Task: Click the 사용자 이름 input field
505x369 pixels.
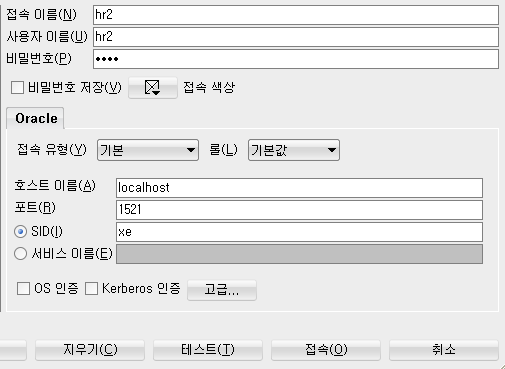Action: 296,37
